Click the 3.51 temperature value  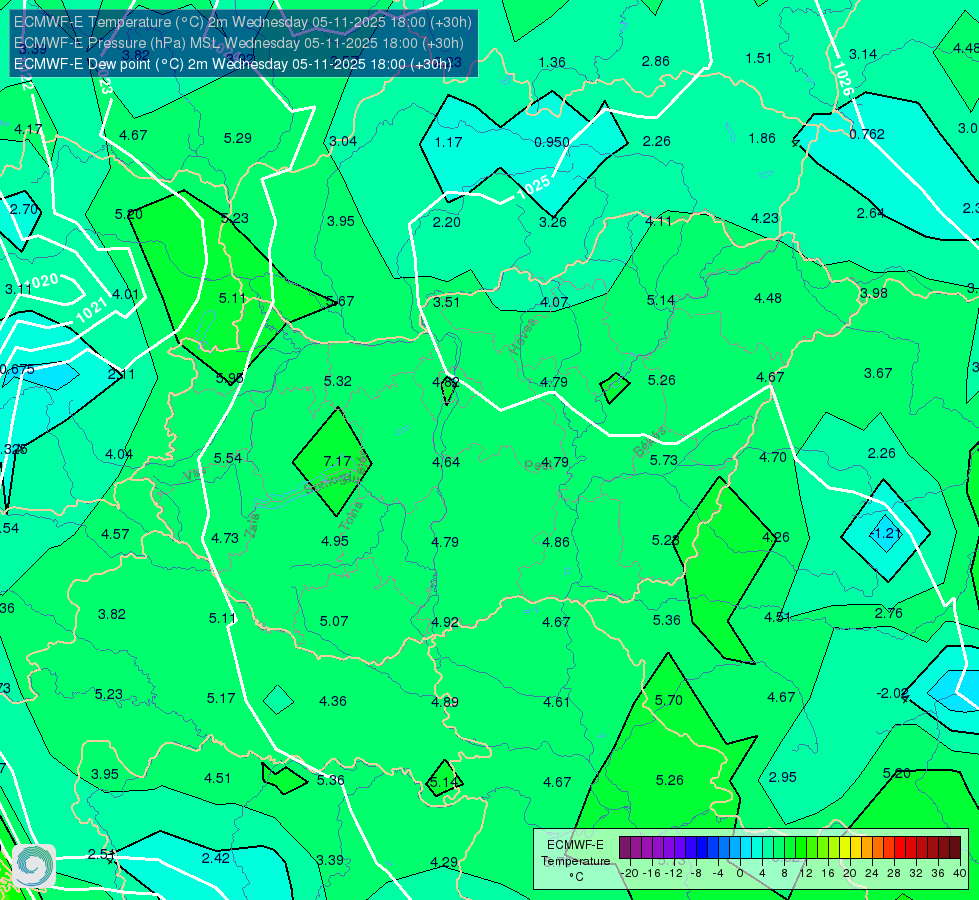[x=446, y=302]
